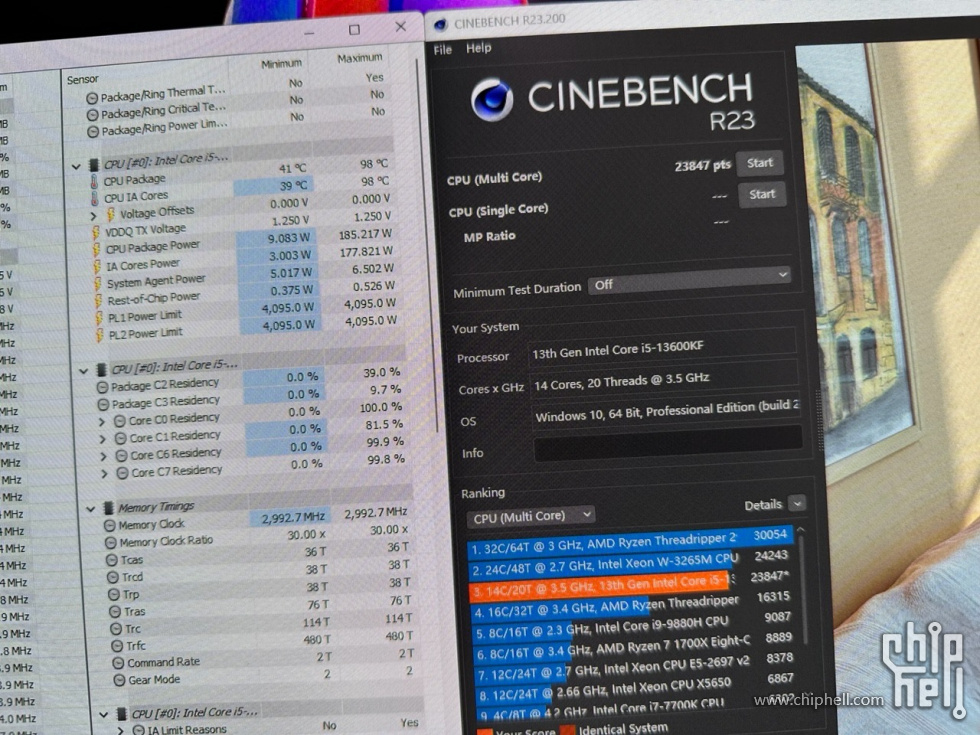Click the Trcd timing circle icon

pyautogui.click(x=113, y=578)
